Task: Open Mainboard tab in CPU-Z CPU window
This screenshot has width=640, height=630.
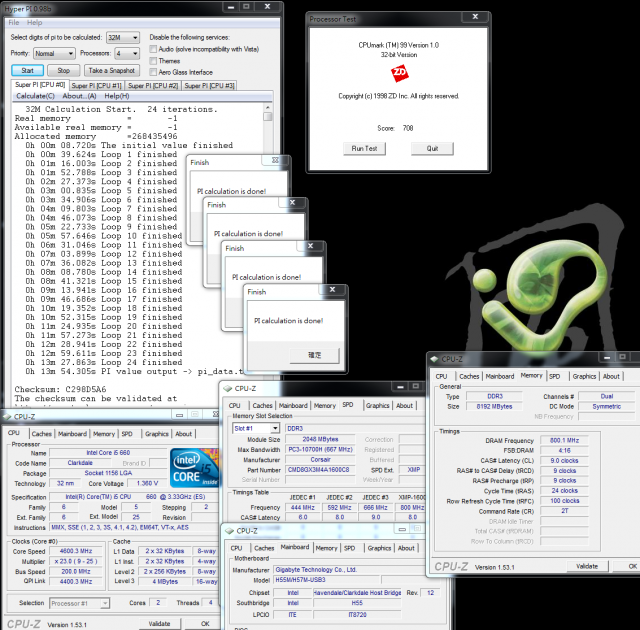Action: coord(72,434)
